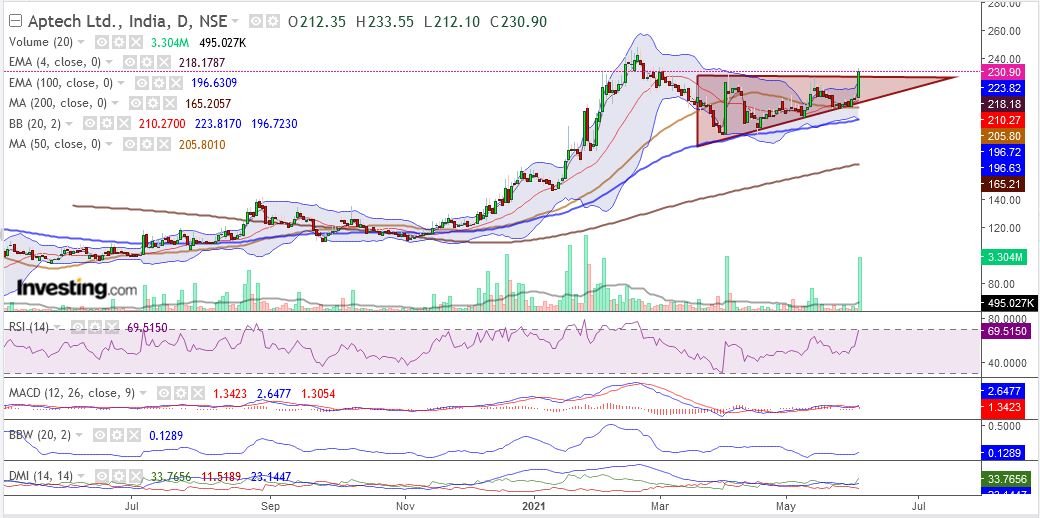Toggle visibility of Aptech Ltd. main series
Image resolution: width=1040 pixels, height=518 pixels.
point(255,22)
